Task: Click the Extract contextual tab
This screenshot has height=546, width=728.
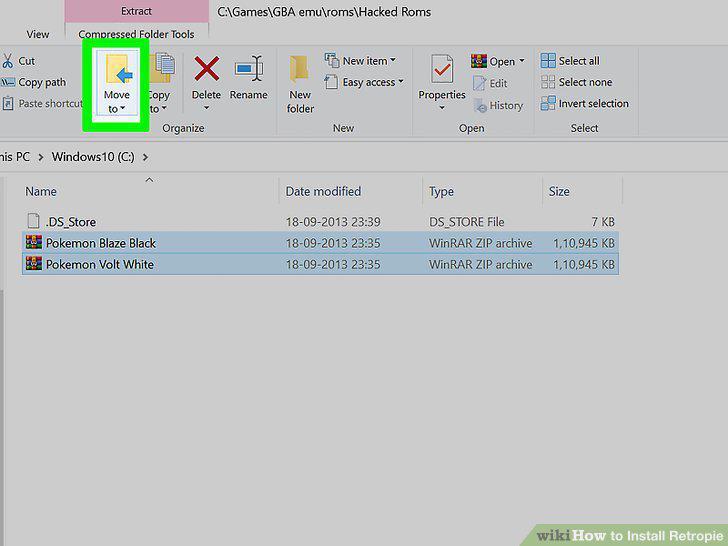Action: tap(136, 11)
